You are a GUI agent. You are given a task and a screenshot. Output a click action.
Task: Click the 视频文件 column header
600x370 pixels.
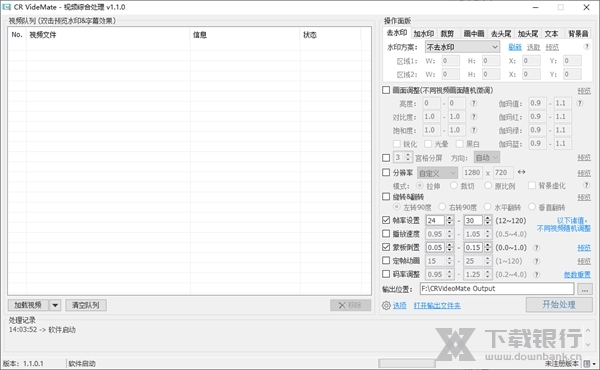click(108, 35)
